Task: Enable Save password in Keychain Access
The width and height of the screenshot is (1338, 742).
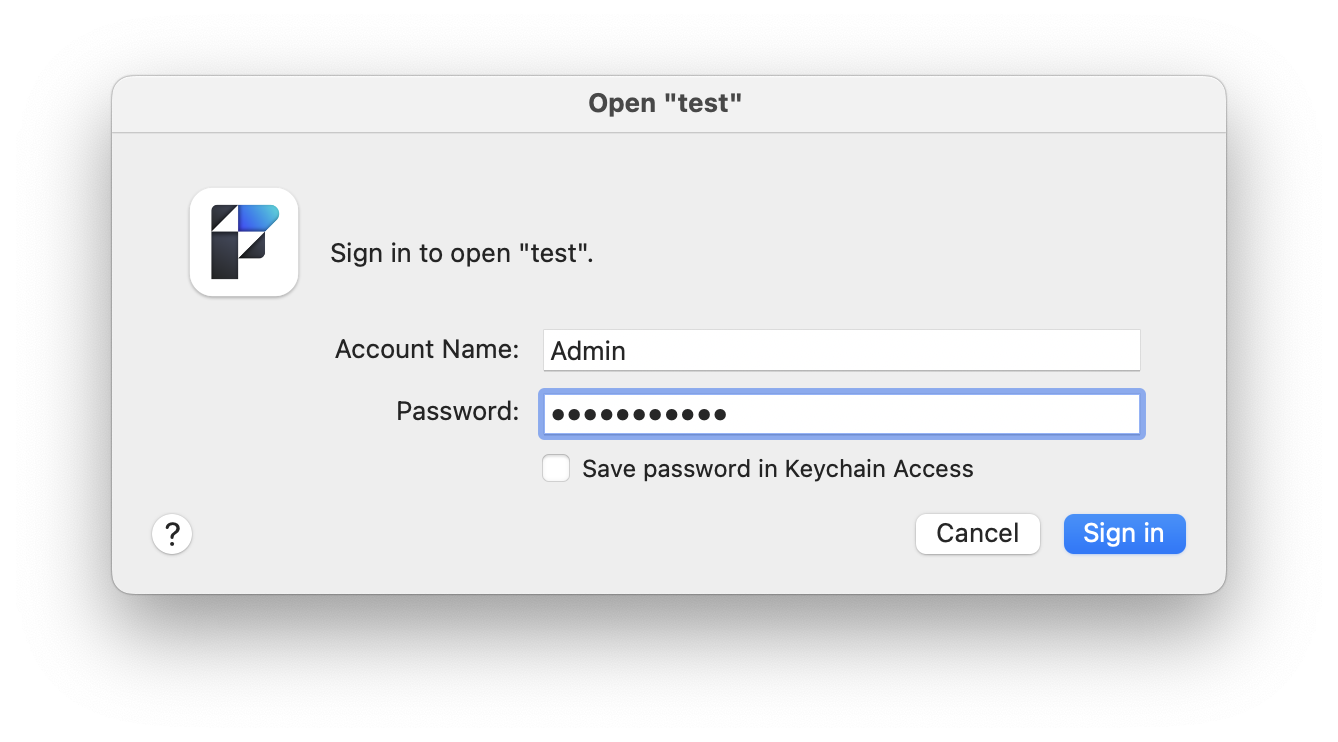Action: click(x=555, y=468)
